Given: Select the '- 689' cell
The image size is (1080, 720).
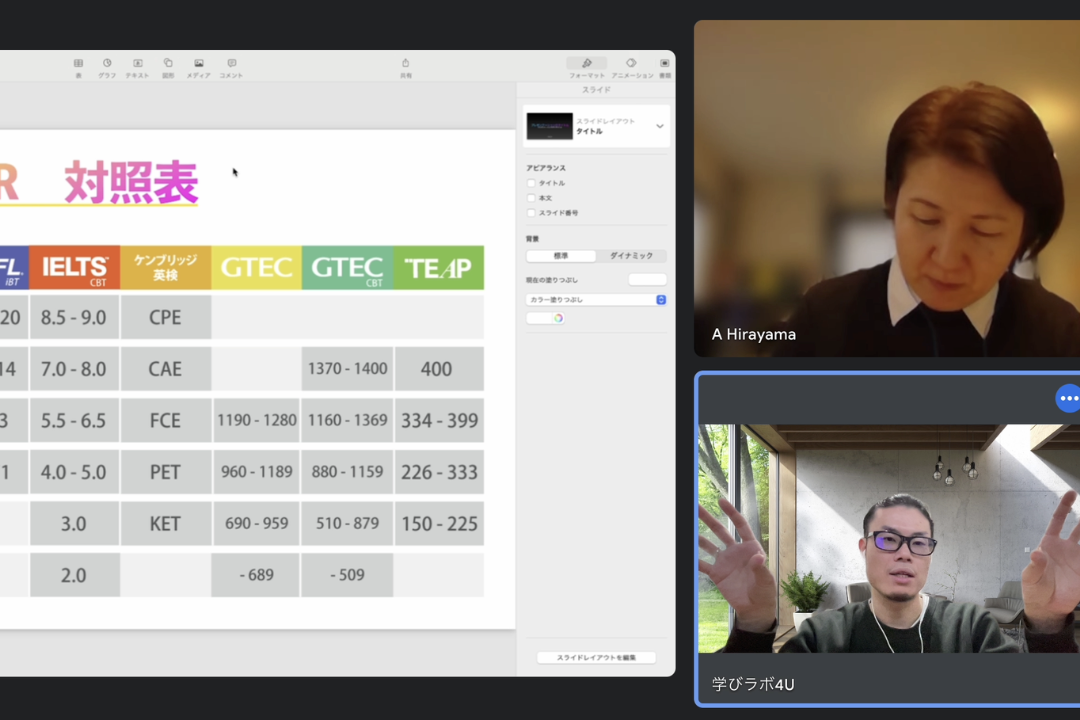Looking at the screenshot, I should click(x=256, y=575).
